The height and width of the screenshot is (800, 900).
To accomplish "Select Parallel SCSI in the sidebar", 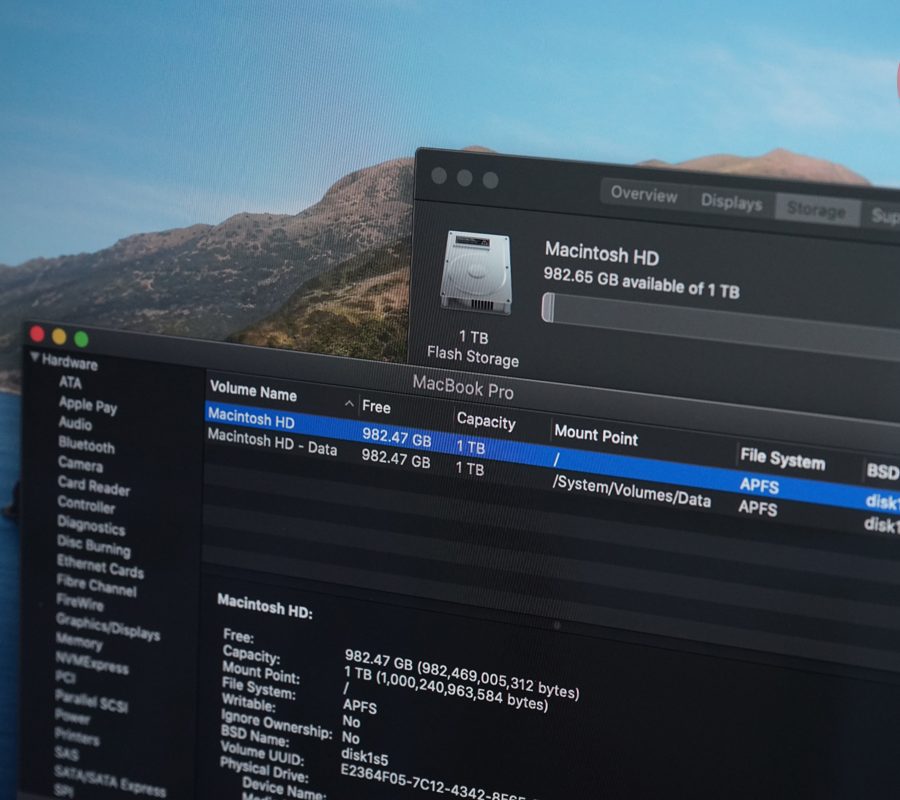I will tap(91, 700).
